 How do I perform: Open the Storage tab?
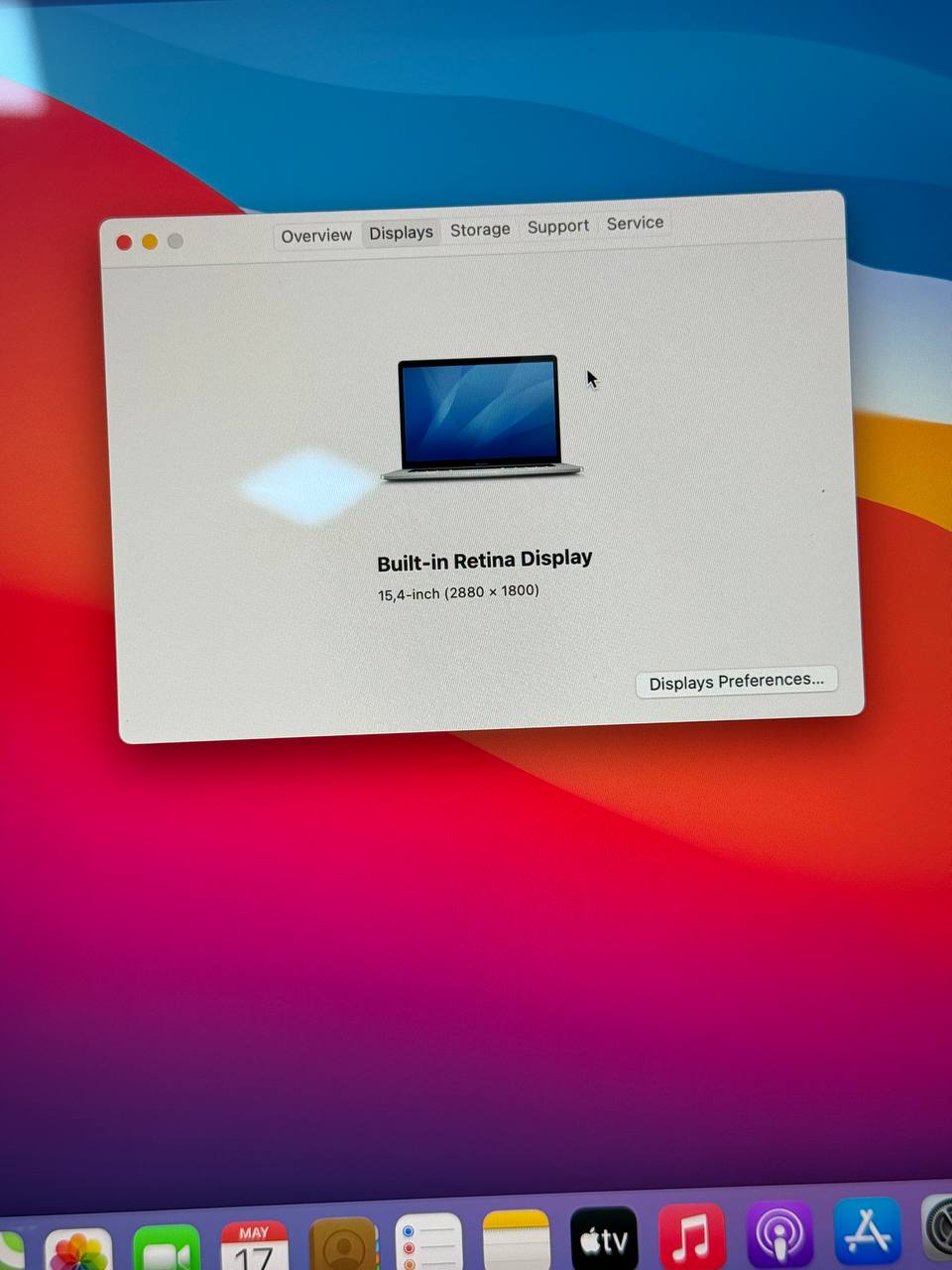tap(480, 229)
